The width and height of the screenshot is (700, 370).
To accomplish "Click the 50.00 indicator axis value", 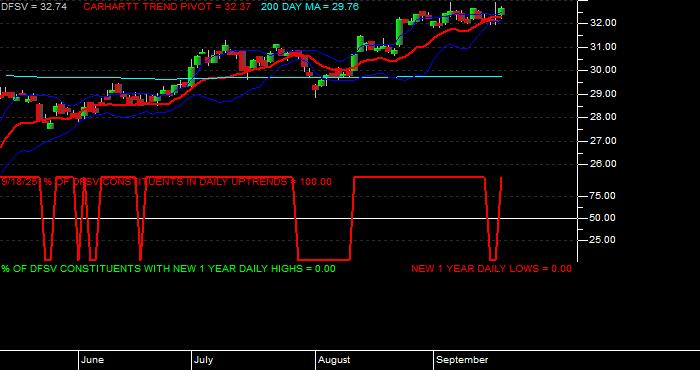I will (x=603, y=218).
